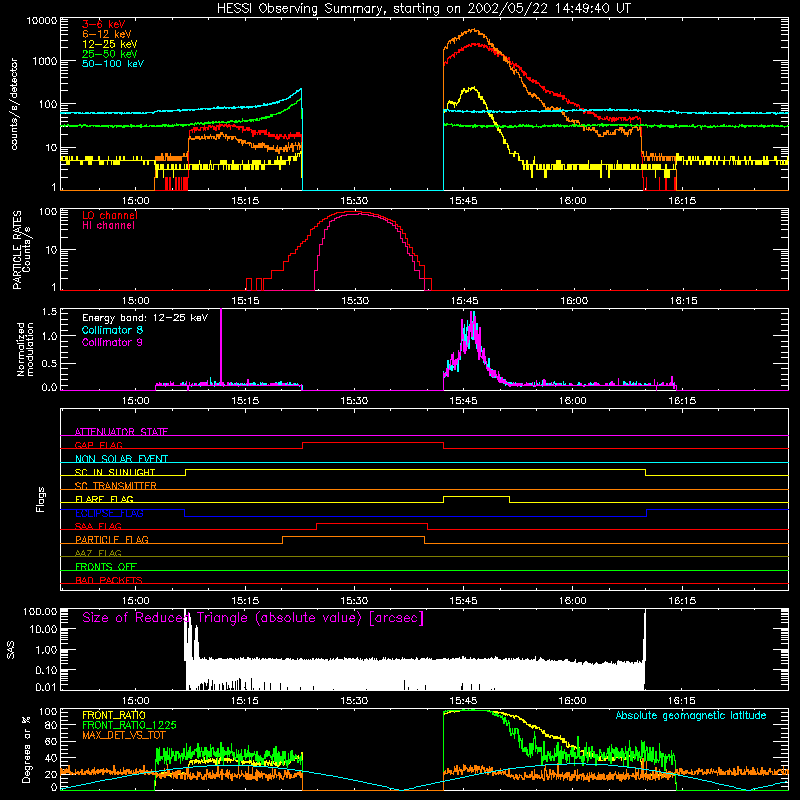Screen dimensions: 800x800
Task: Click the SAA_FLAG label
Action: (98, 526)
